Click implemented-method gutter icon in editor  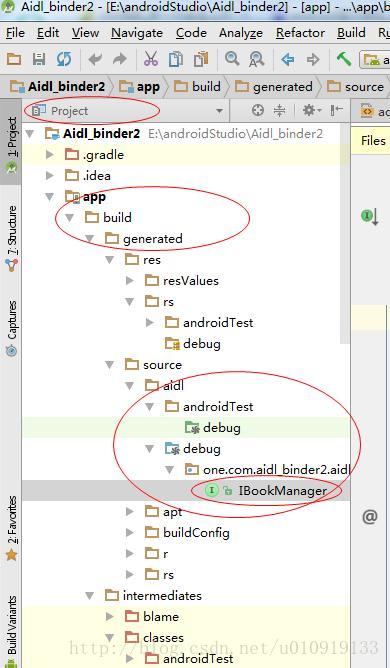click(370, 216)
